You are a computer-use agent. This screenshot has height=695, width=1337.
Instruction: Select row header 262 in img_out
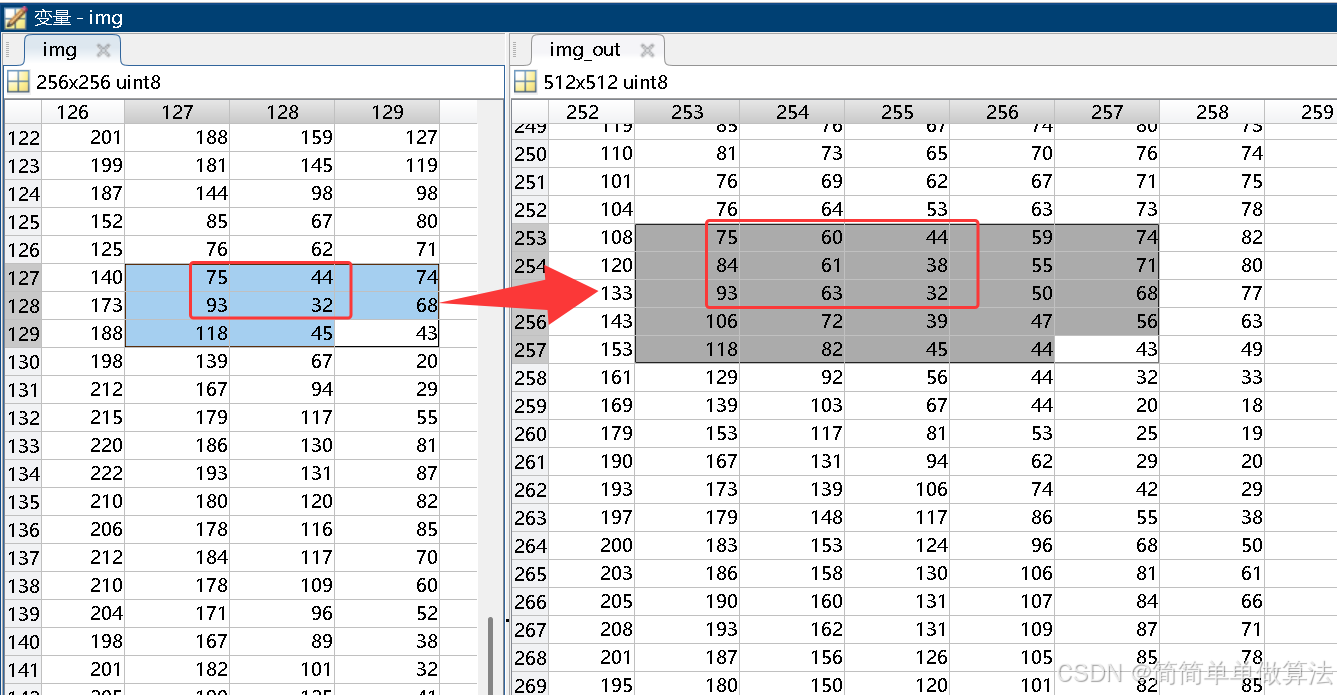(x=530, y=489)
